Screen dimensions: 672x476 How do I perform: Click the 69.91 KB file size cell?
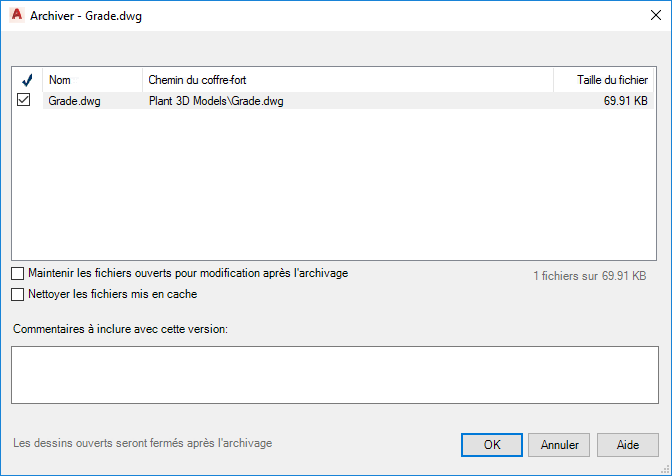(x=627, y=101)
